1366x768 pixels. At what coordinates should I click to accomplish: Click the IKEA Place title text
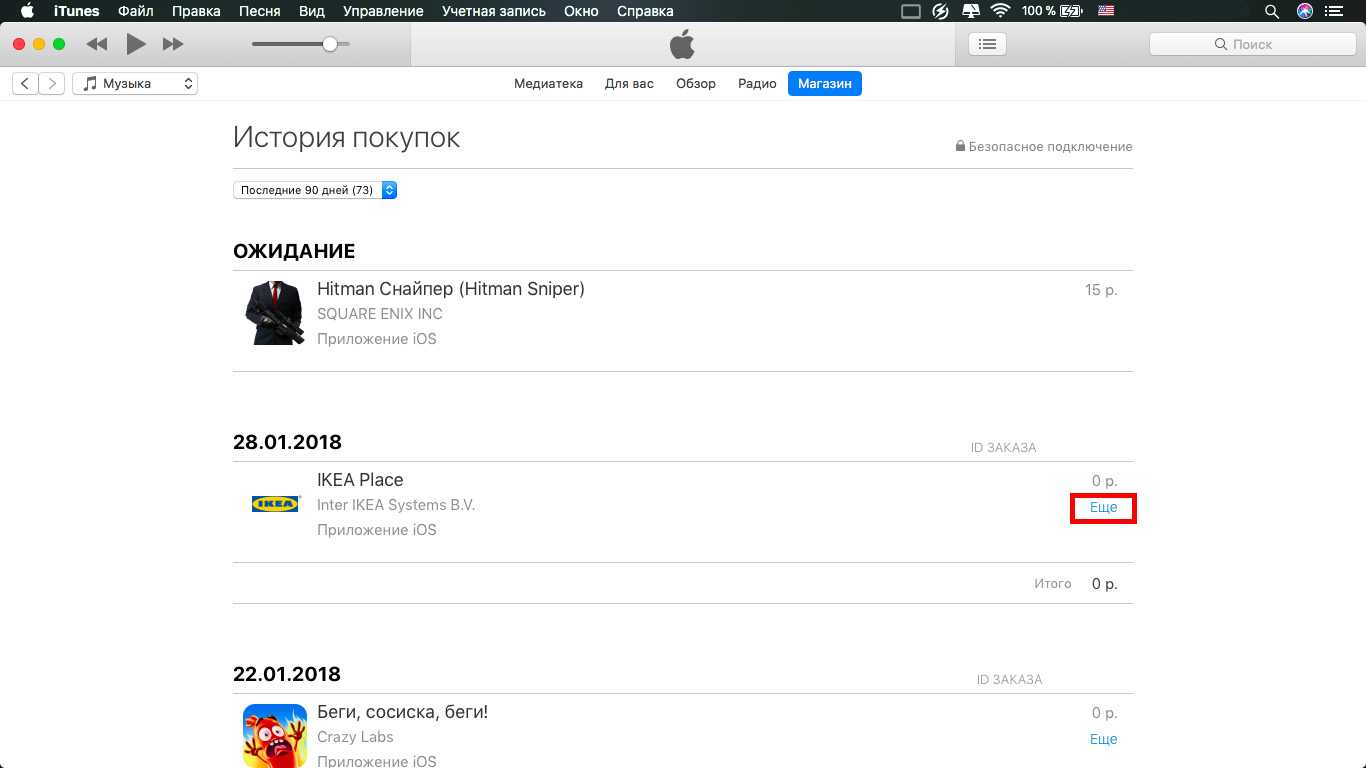click(x=360, y=480)
